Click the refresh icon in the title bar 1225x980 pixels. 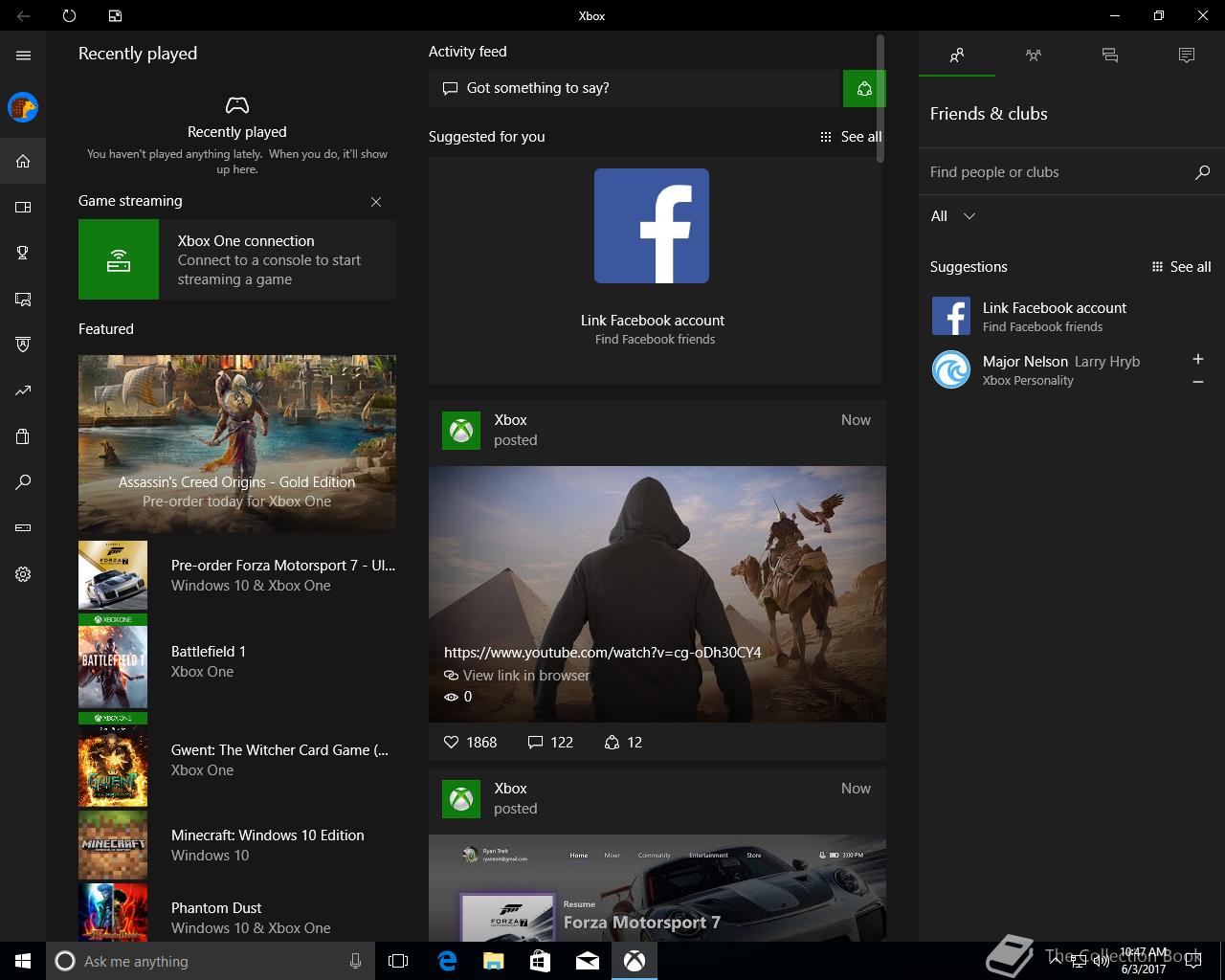pos(69,15)
